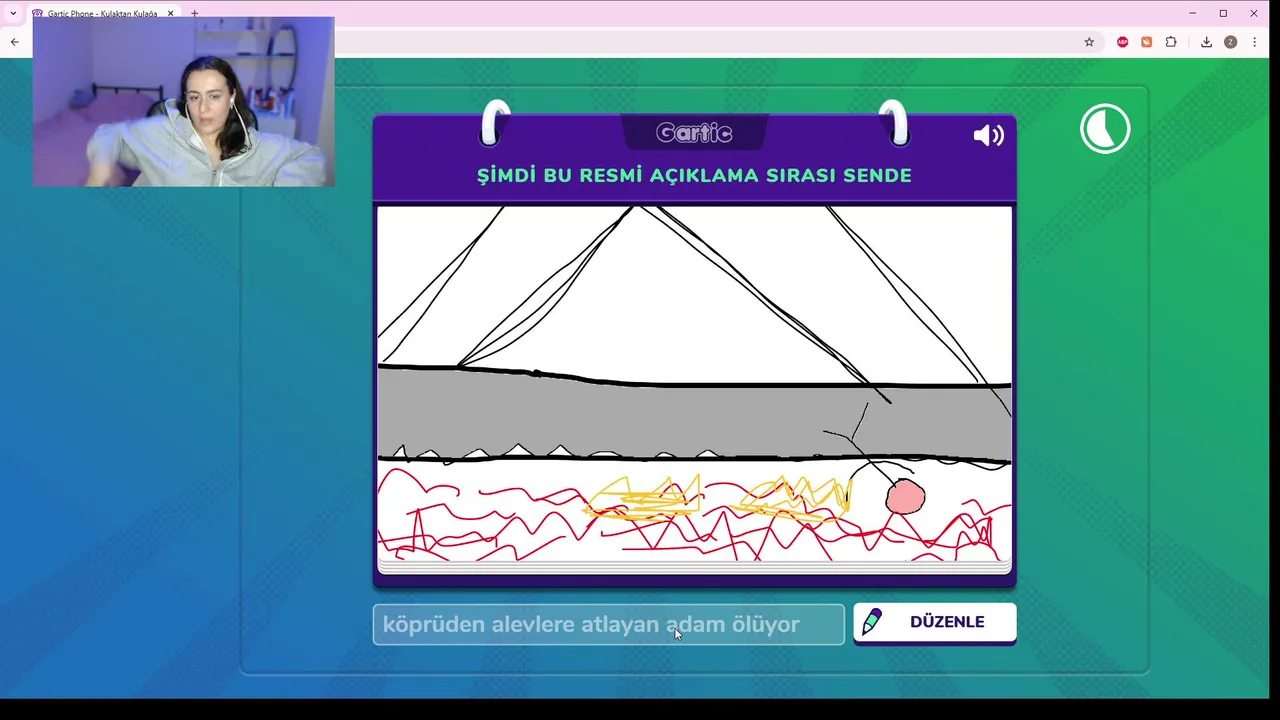Open the ABP Adblock Plus extension
Viewport: 1280px width, 720px height.
[1123, 42]
